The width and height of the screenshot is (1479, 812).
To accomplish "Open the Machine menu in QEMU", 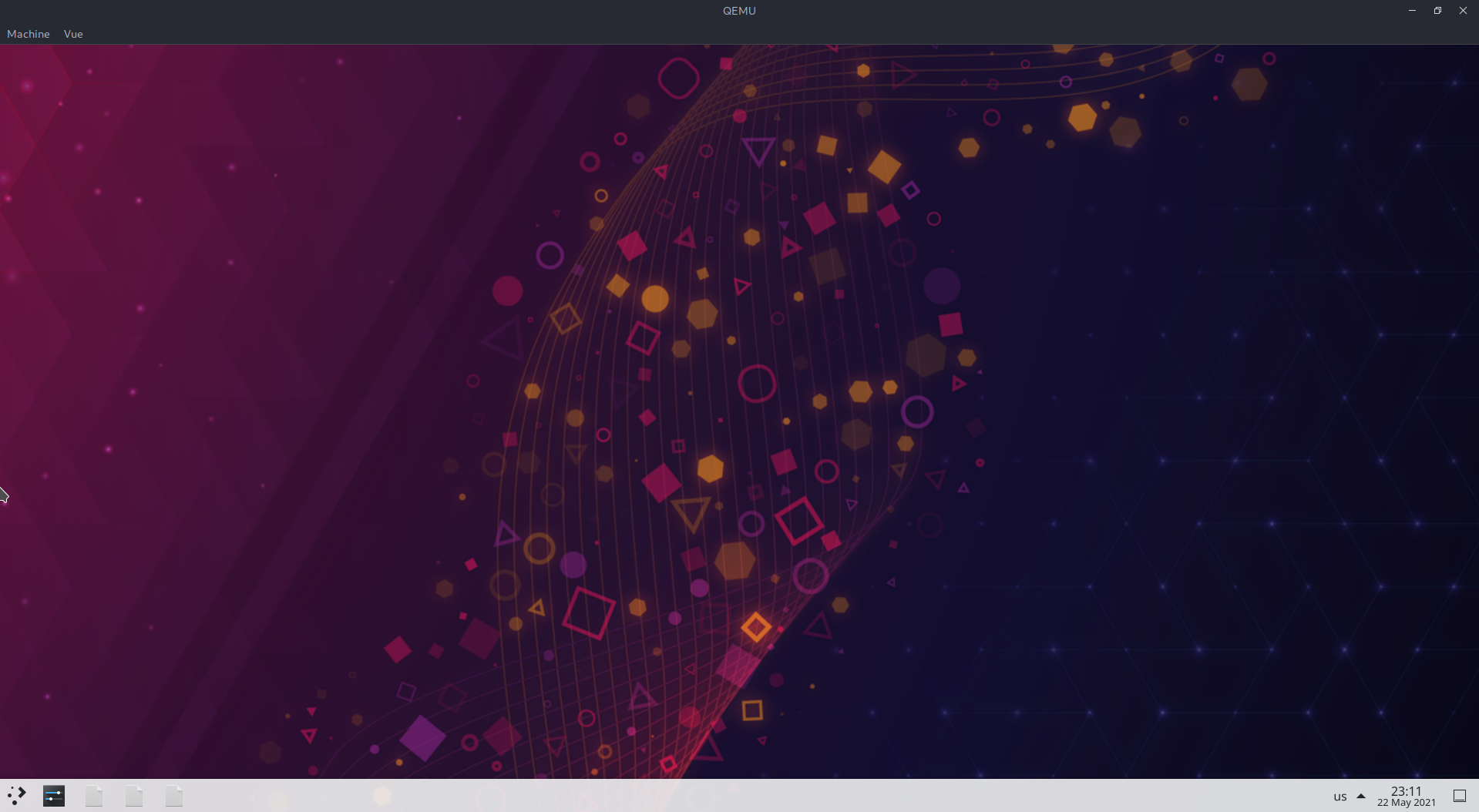I will 29,34.
